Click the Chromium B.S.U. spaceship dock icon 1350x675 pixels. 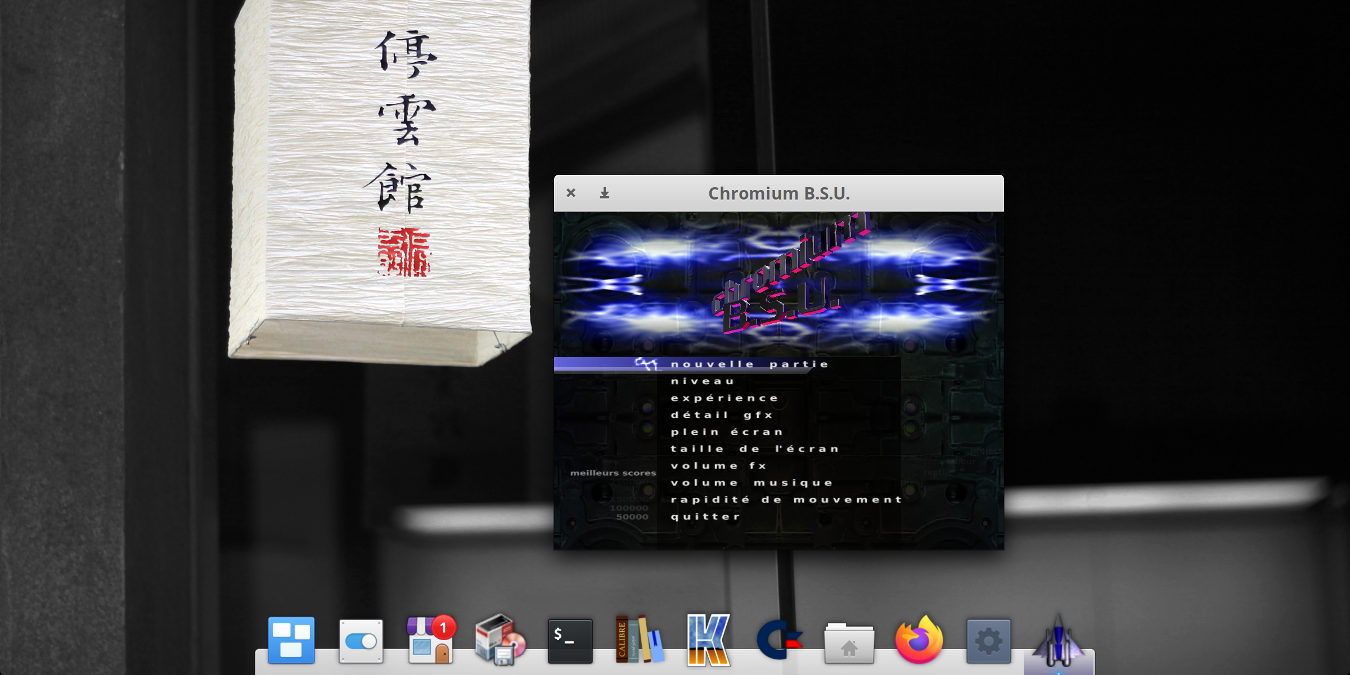tap(1058, 640)
